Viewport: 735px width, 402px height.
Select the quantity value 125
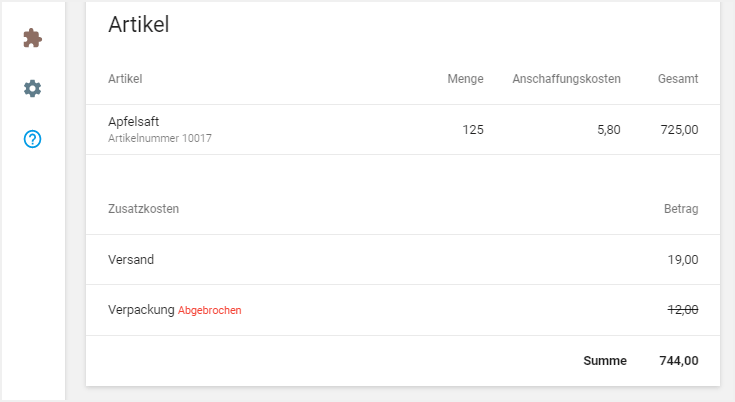tap(473, 129)
